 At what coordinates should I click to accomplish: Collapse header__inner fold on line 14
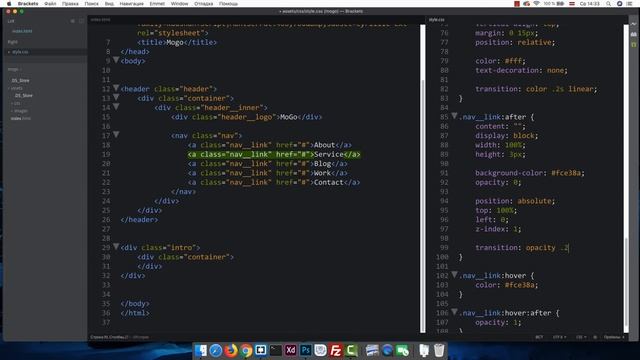(116, 107)
